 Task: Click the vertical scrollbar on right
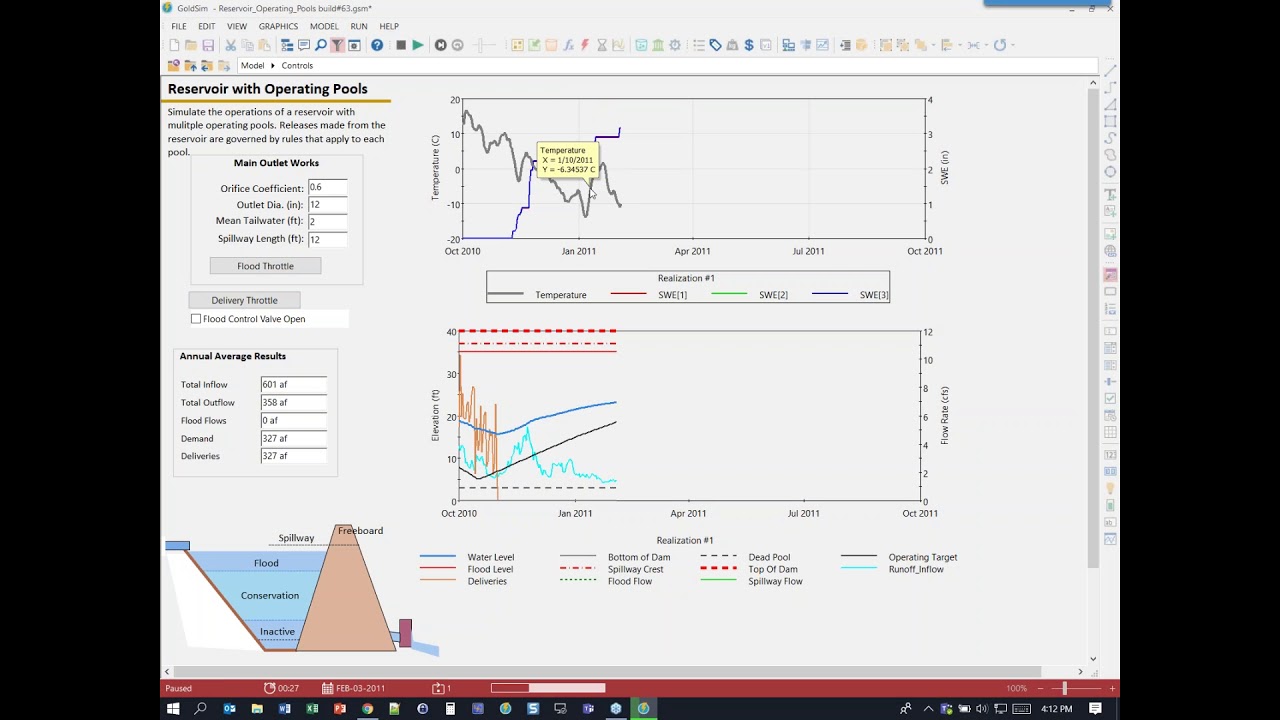point(1093,330)
